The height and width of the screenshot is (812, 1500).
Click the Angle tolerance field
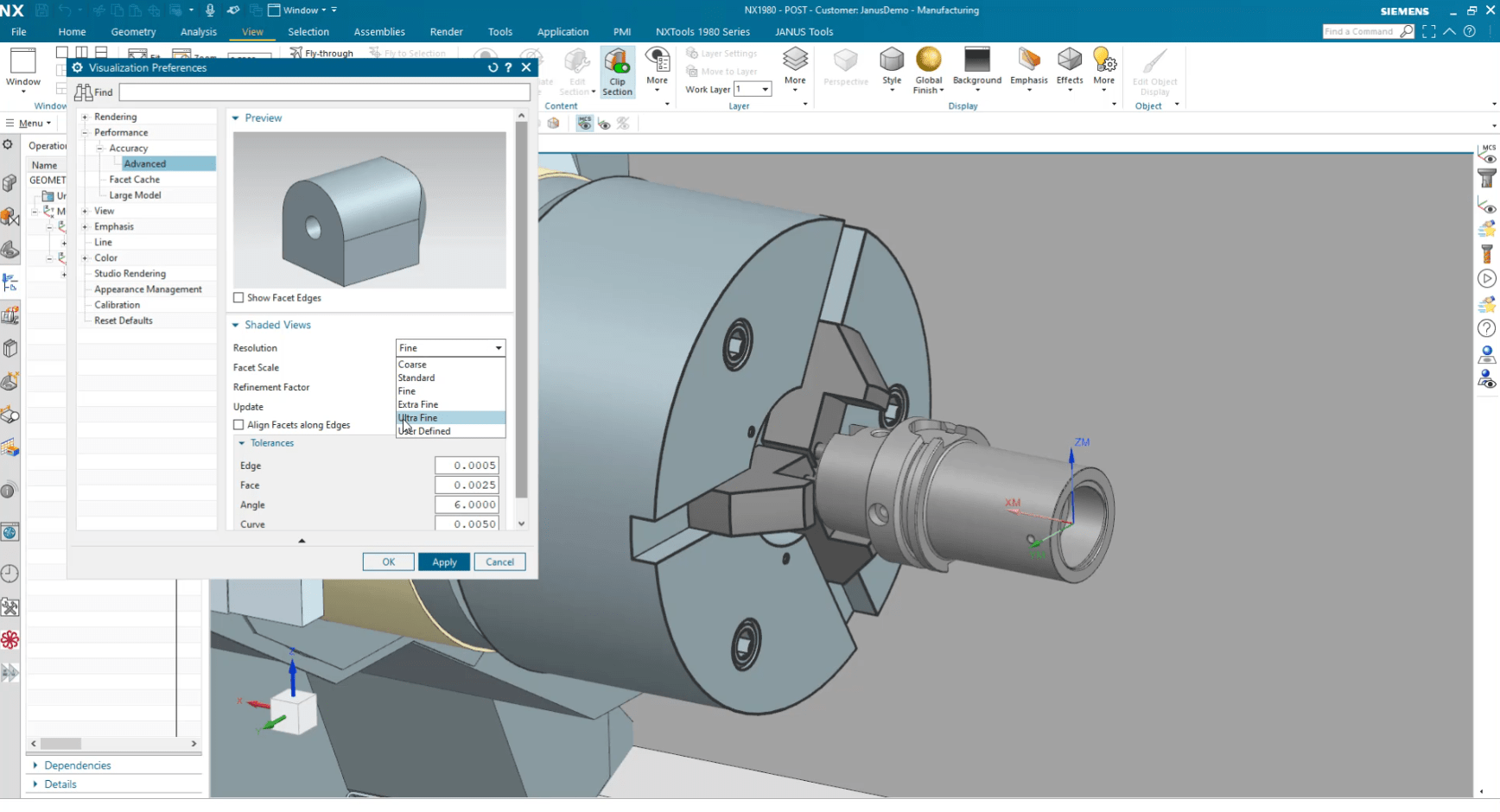[x=467, y=505]
